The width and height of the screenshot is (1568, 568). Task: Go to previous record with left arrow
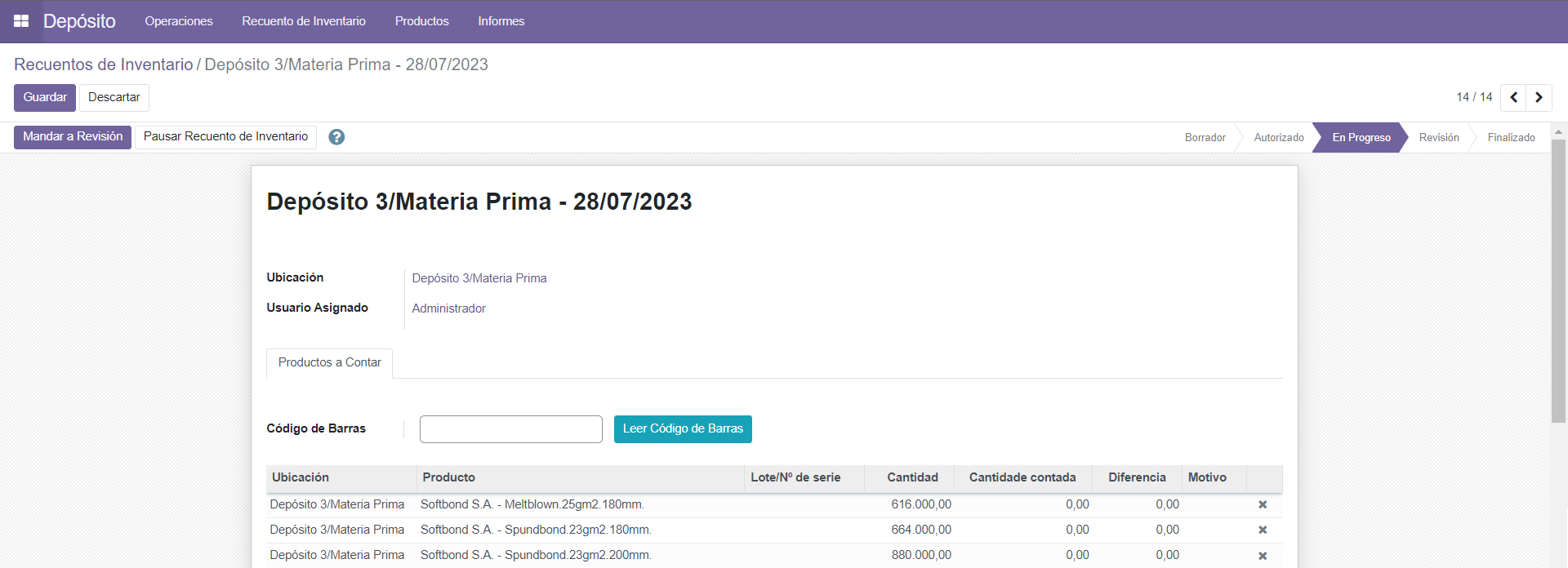(x=1513, y=97)
